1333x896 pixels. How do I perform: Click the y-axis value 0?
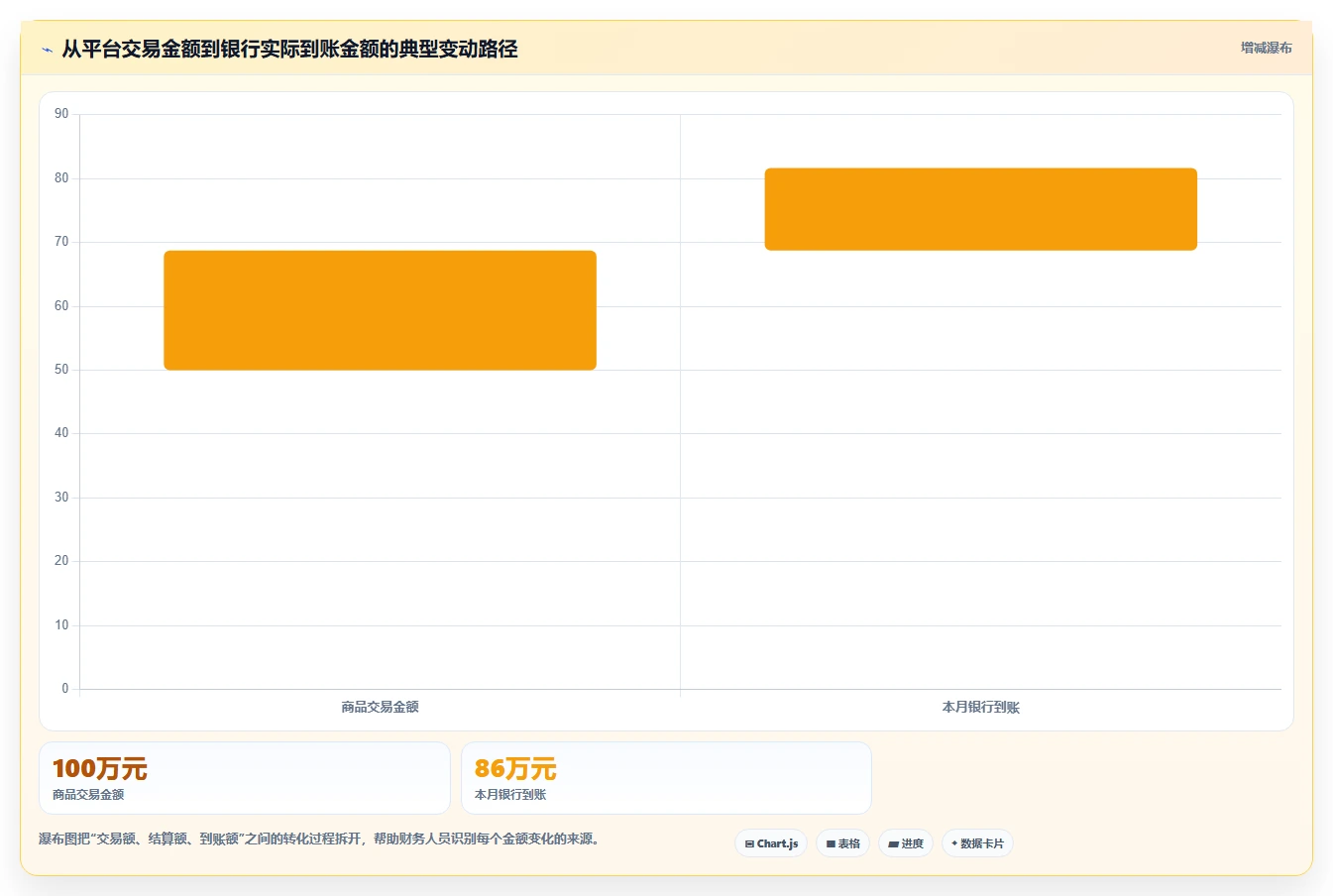(x=65, y=689)
